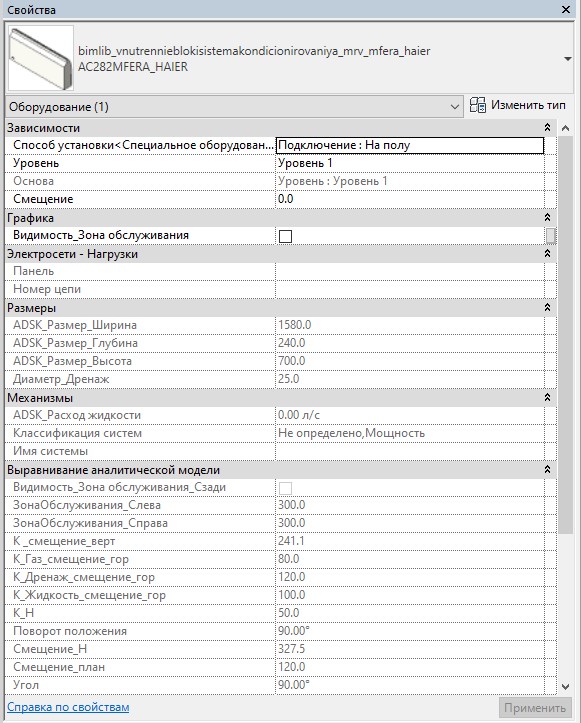Click the small button beside the Видимость_Зона обслуживания row
This screenshot has width=581, height=723.
pos(551,236)
